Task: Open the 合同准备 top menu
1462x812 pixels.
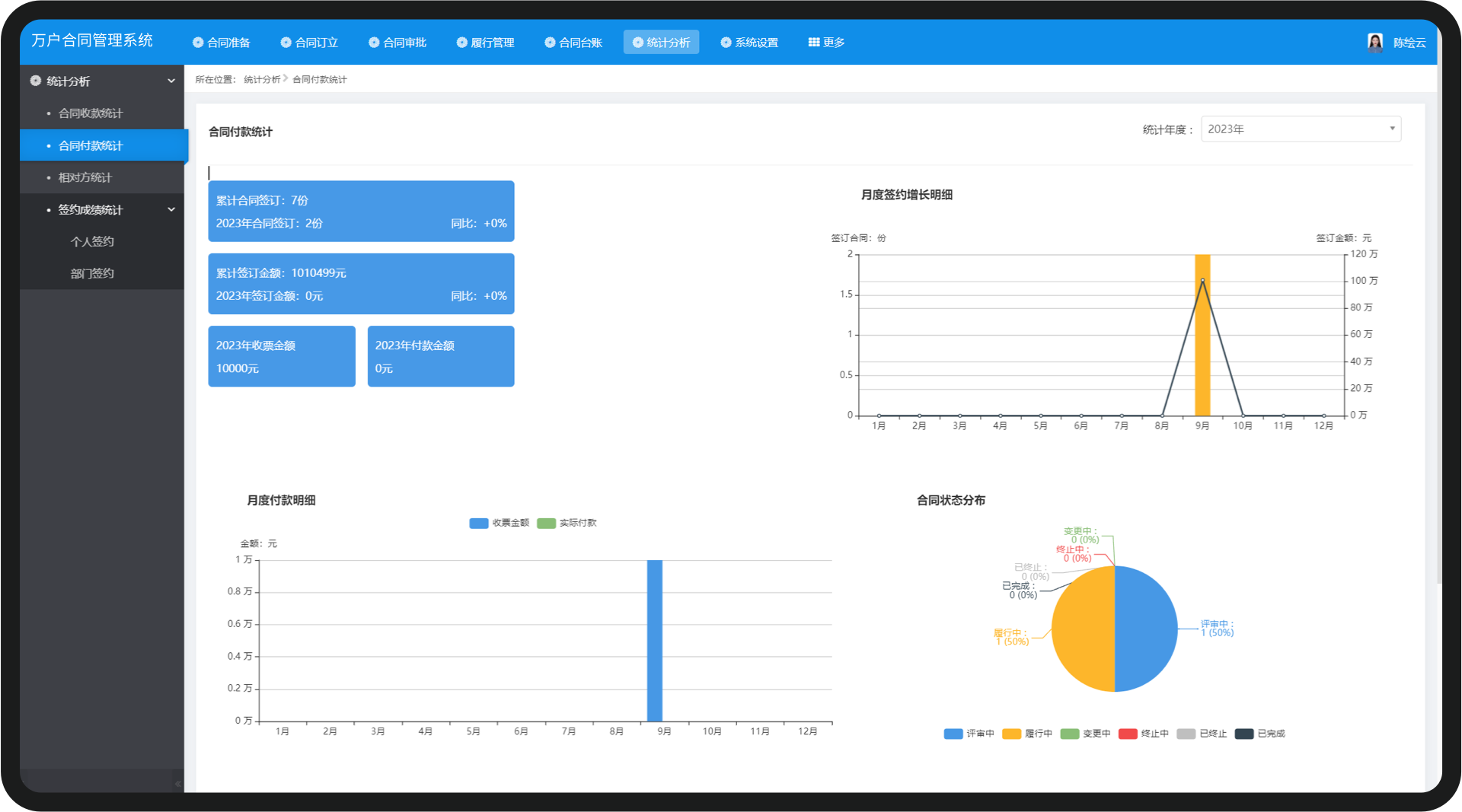Action: tap(222, 43)
